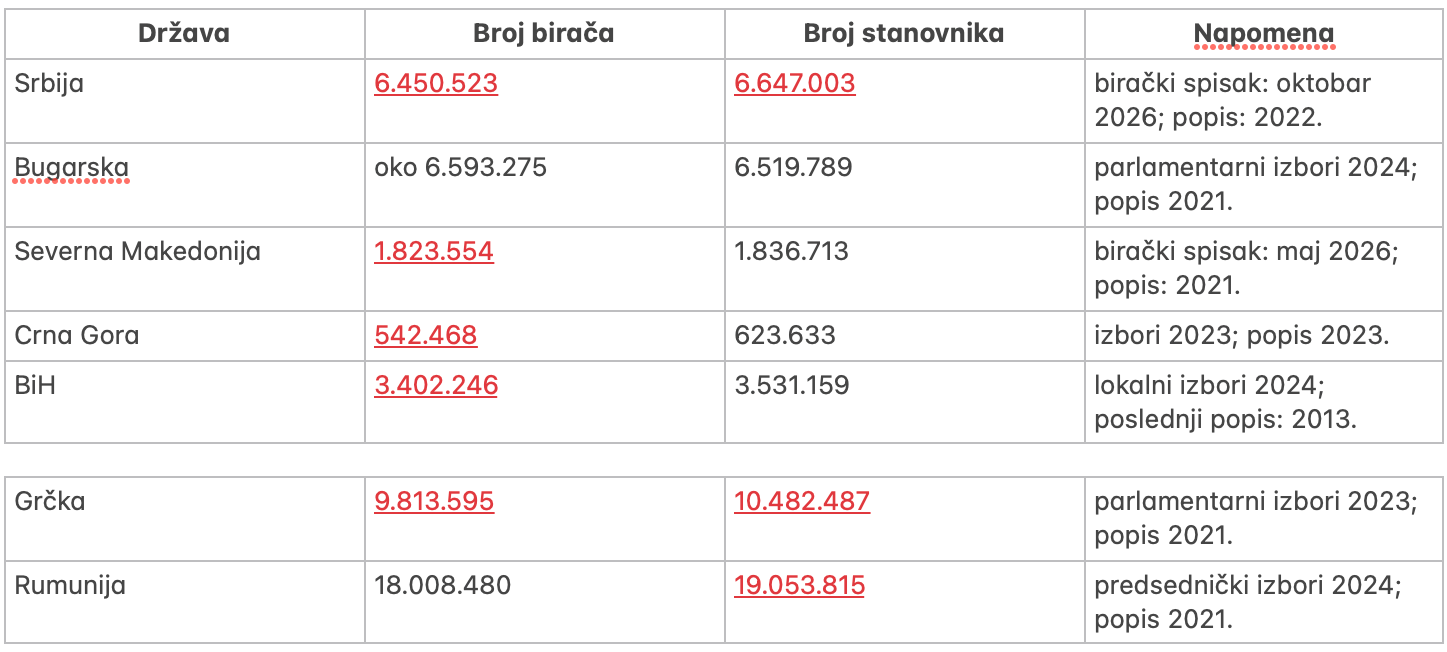Screen dimensions: 1447x652
Task: Click the cell with oko 6.593.275
Action: point(544,184)
